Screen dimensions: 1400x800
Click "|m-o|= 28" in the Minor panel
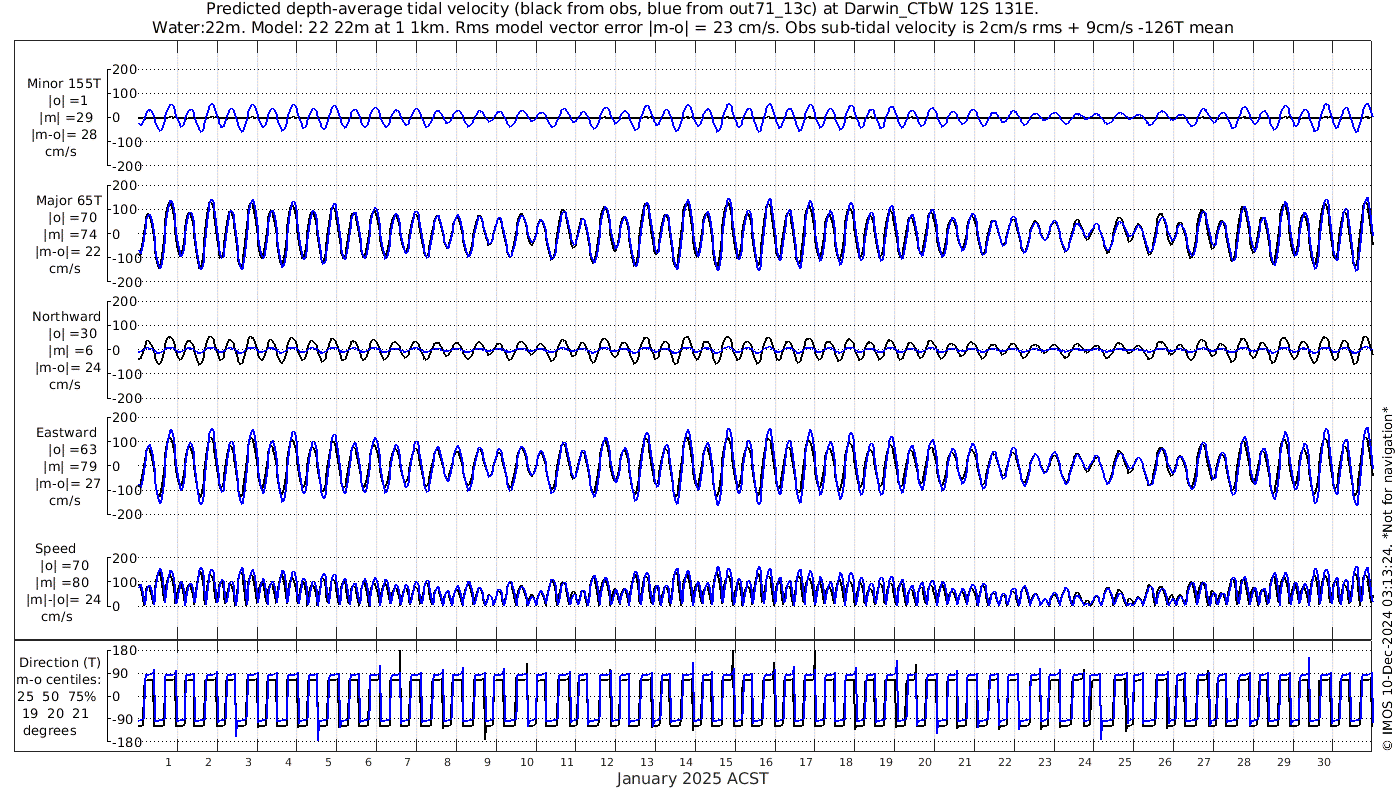click(65, 135)
